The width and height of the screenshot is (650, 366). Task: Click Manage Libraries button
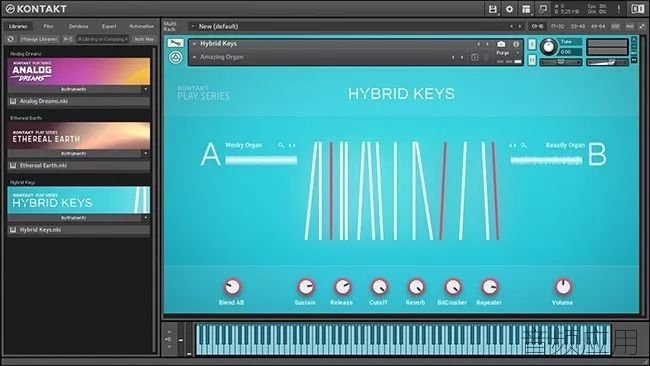coord(39,39)
